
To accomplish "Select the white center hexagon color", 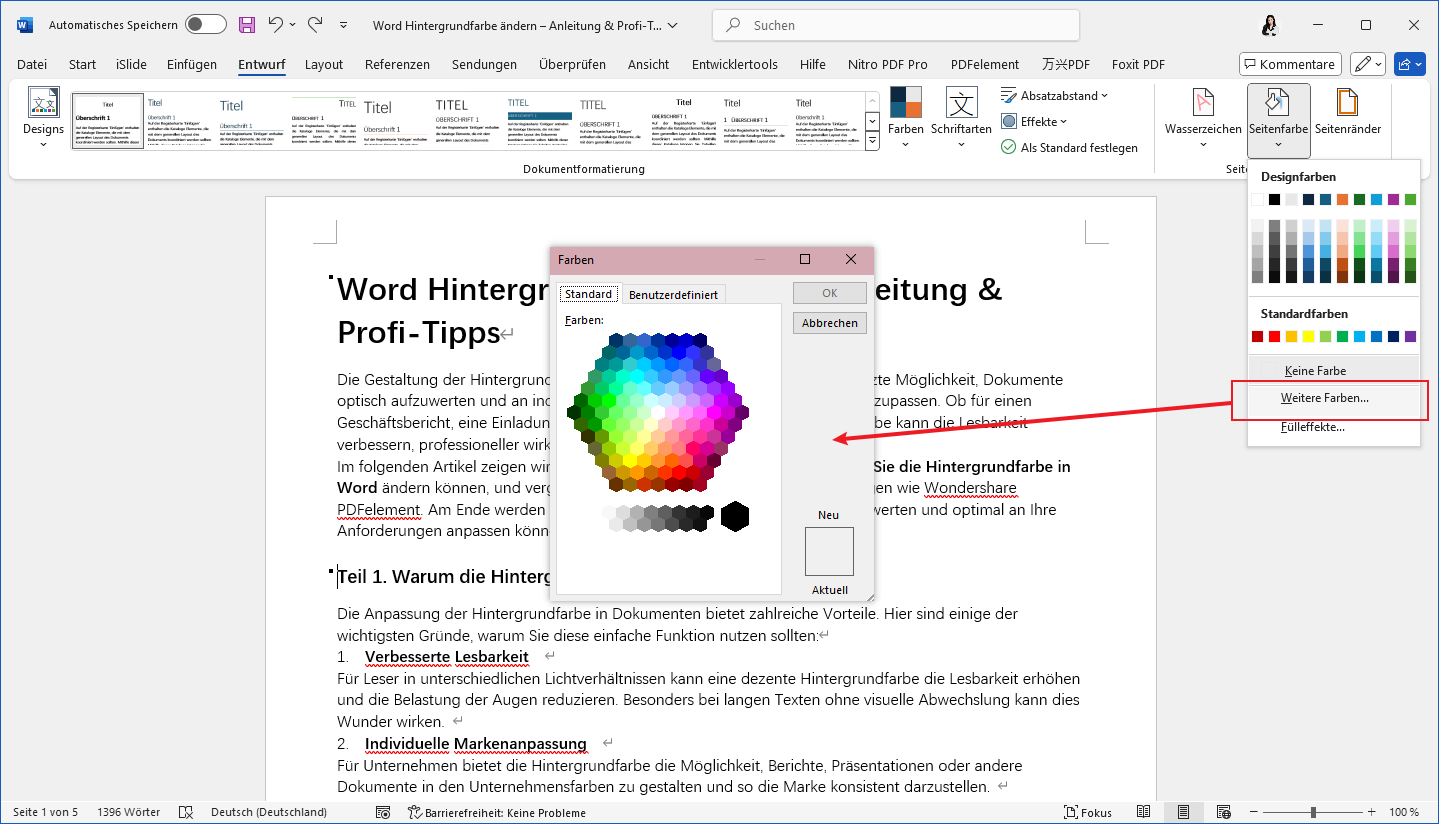I will [658, 412].
